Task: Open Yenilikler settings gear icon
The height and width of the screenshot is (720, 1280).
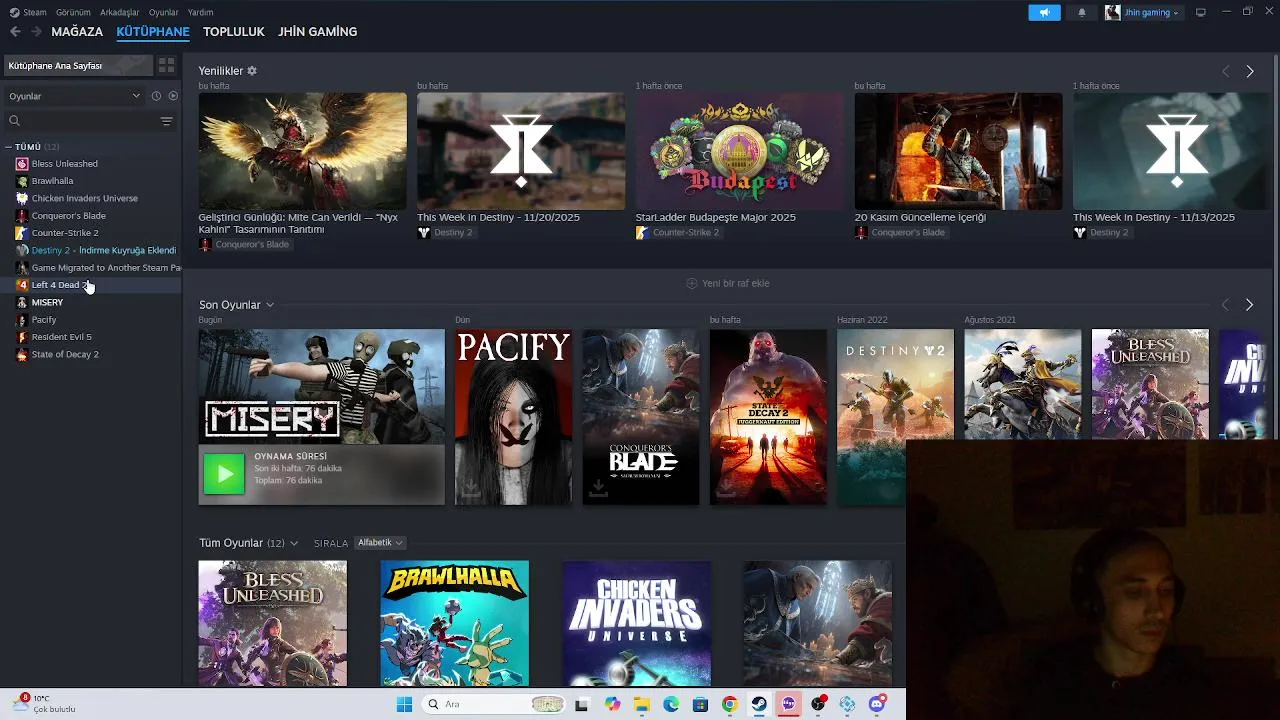Action: (252, 71)
